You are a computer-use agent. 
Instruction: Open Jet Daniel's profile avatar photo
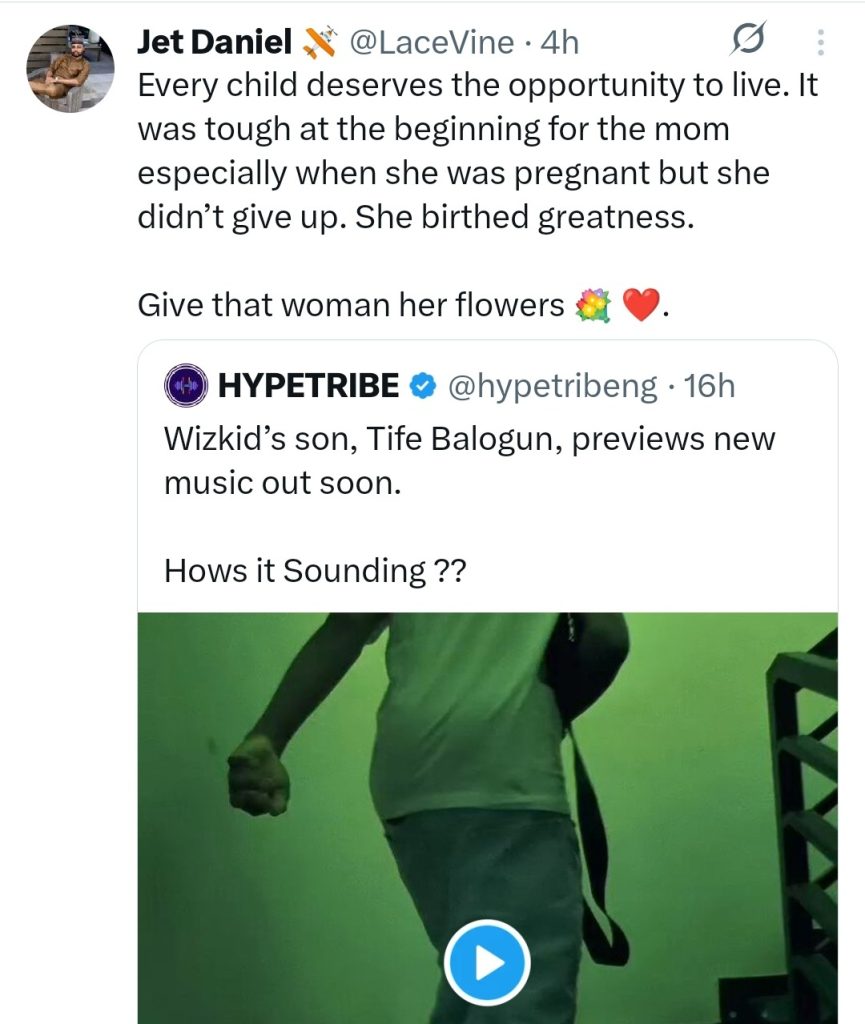(x=63, y=69)
